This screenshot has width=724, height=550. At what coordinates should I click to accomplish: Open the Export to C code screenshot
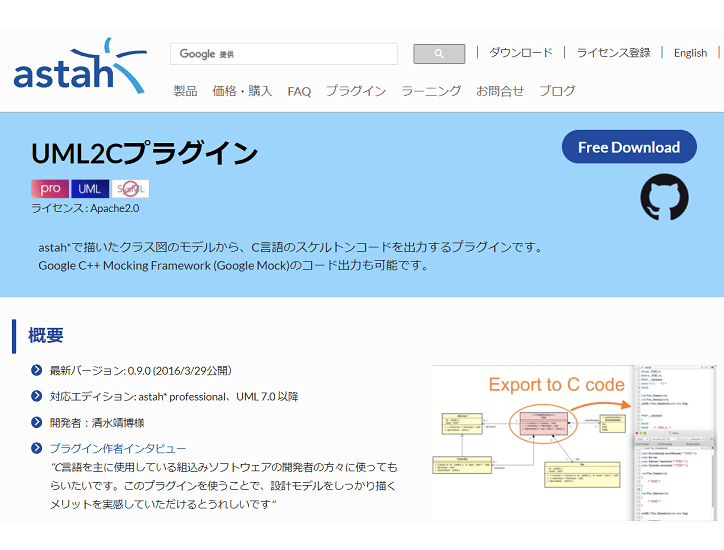coord(577,442)
